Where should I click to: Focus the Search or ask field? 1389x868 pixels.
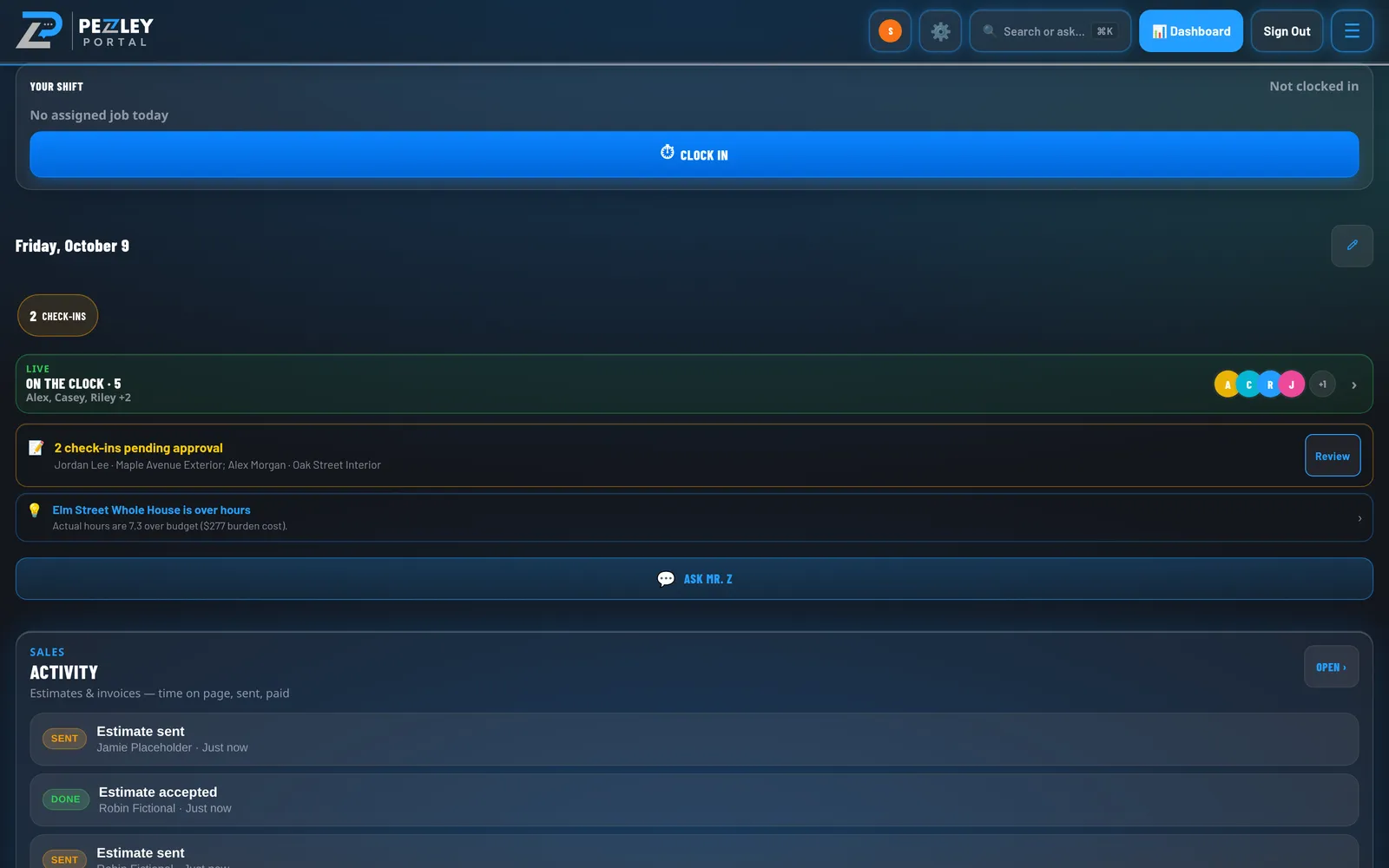pyautogui.click(x=1050, y=31)
